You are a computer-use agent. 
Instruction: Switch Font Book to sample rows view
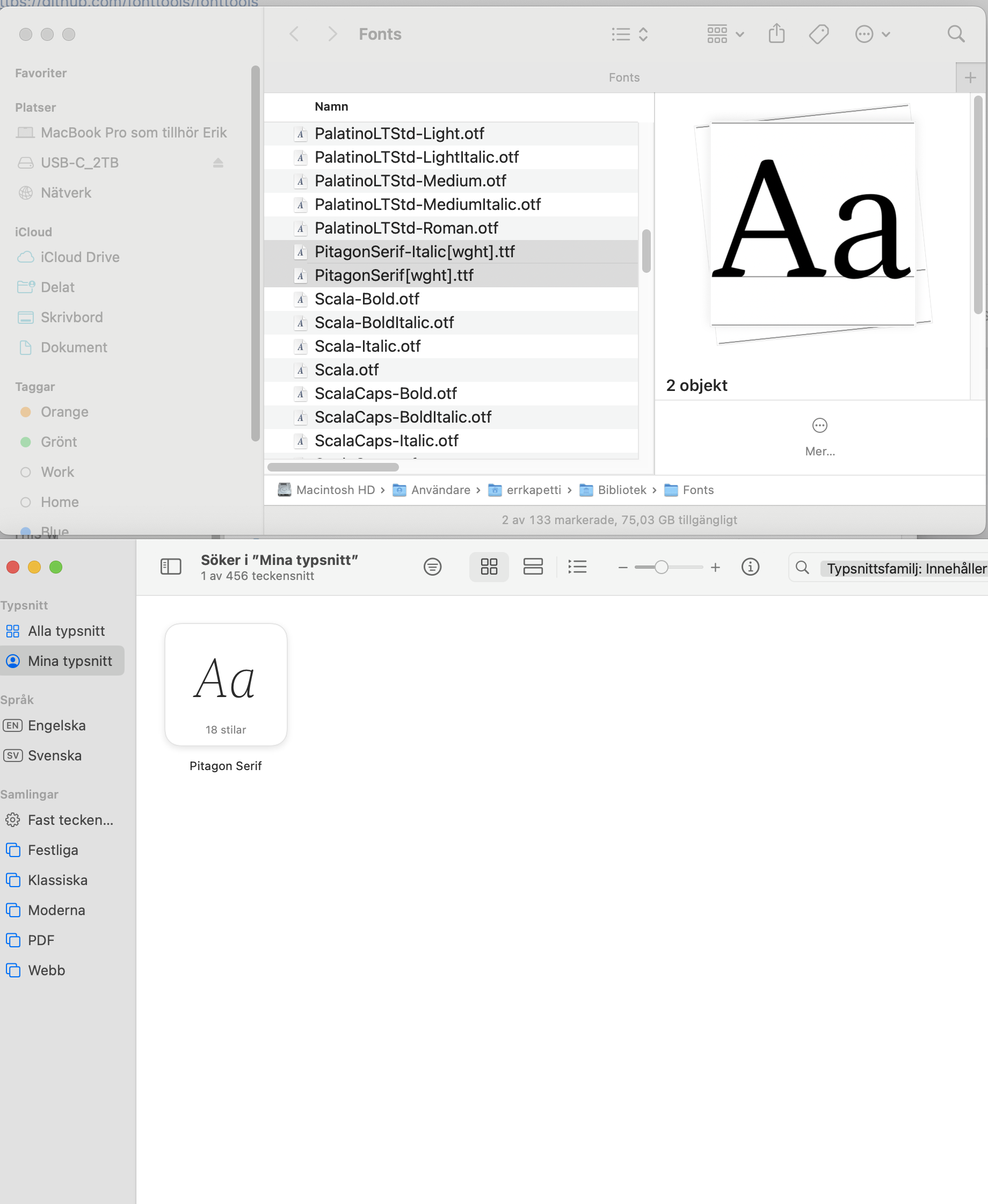click(x=533, y=567)
